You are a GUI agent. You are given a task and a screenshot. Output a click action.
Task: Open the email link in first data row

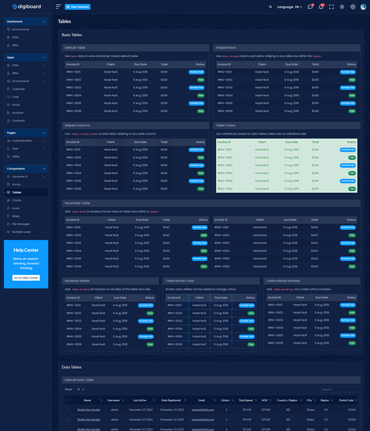point(203,410)
